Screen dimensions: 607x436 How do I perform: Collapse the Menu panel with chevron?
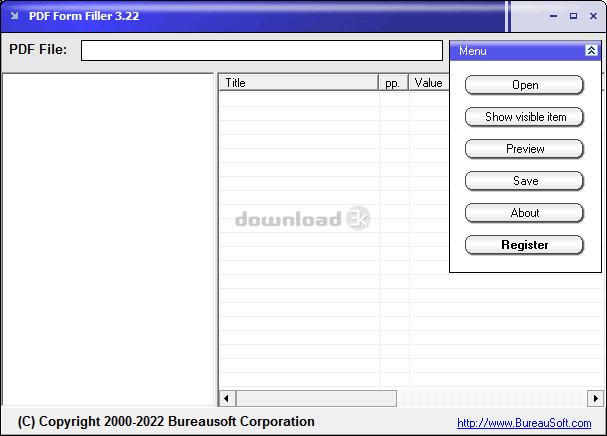pyautogui.click(x=591, y=50)
